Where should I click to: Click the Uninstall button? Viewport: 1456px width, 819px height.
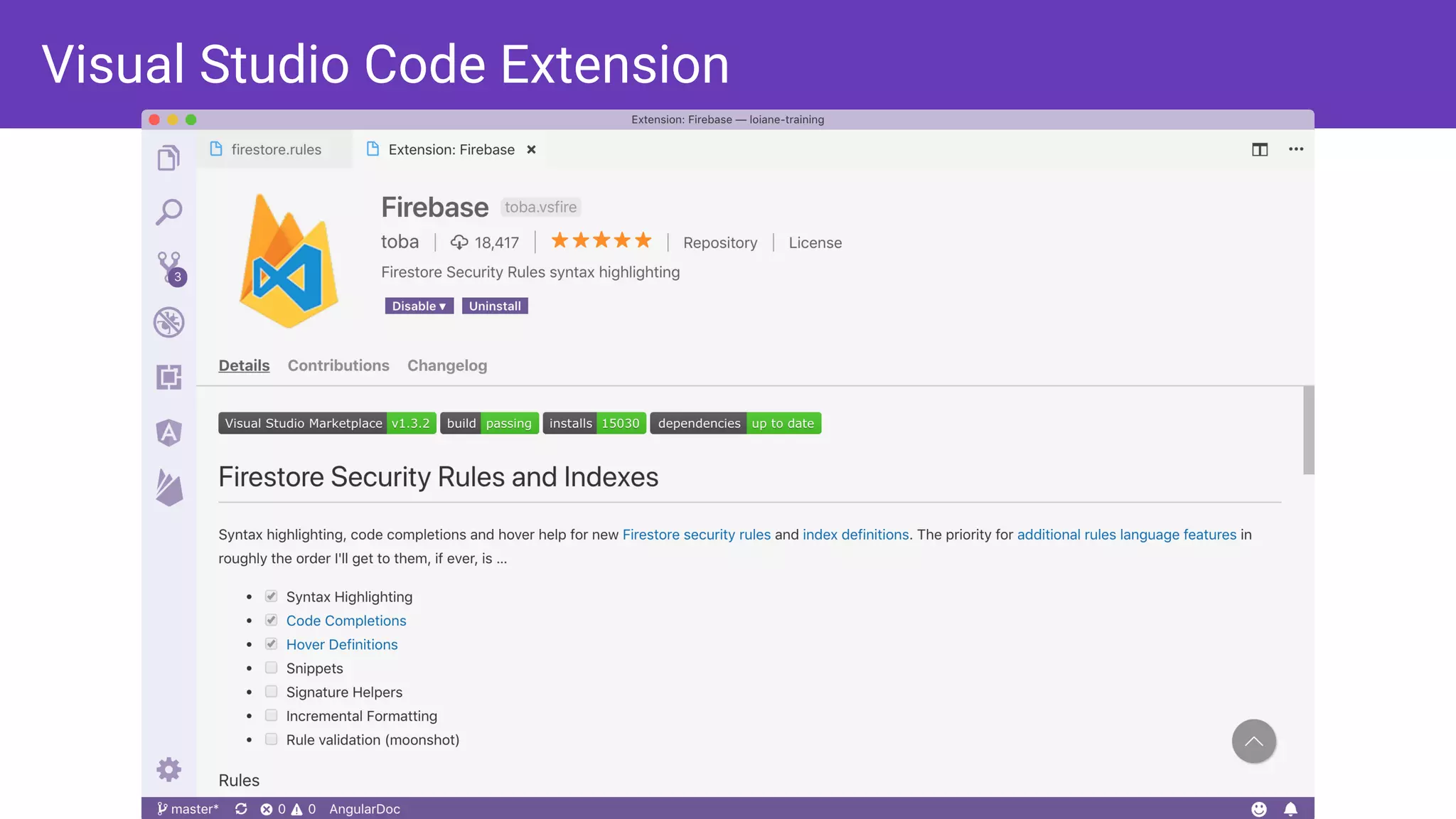(495, 306)
